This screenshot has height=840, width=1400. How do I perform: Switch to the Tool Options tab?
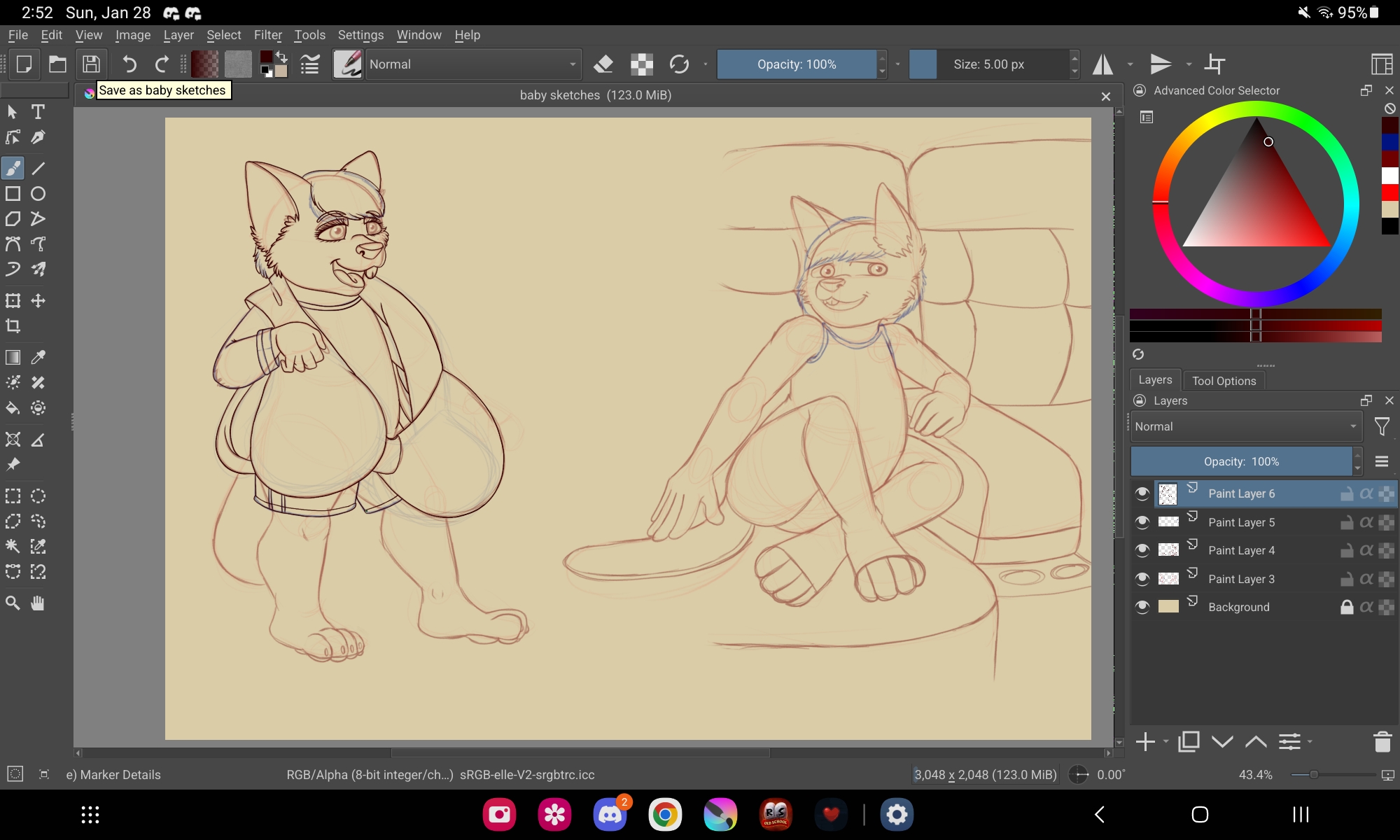[x=1224, y=381]
